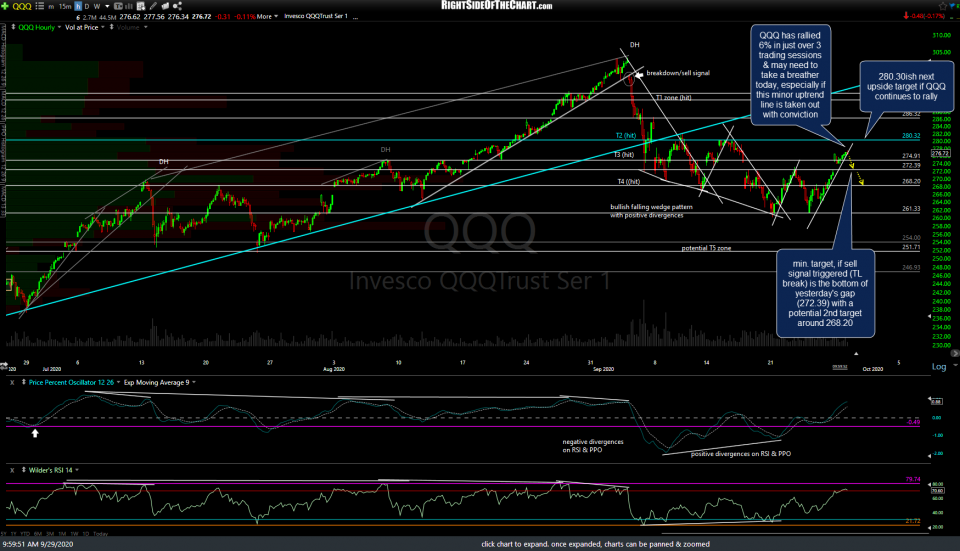Click the bar chart style icon

(129, 6)
